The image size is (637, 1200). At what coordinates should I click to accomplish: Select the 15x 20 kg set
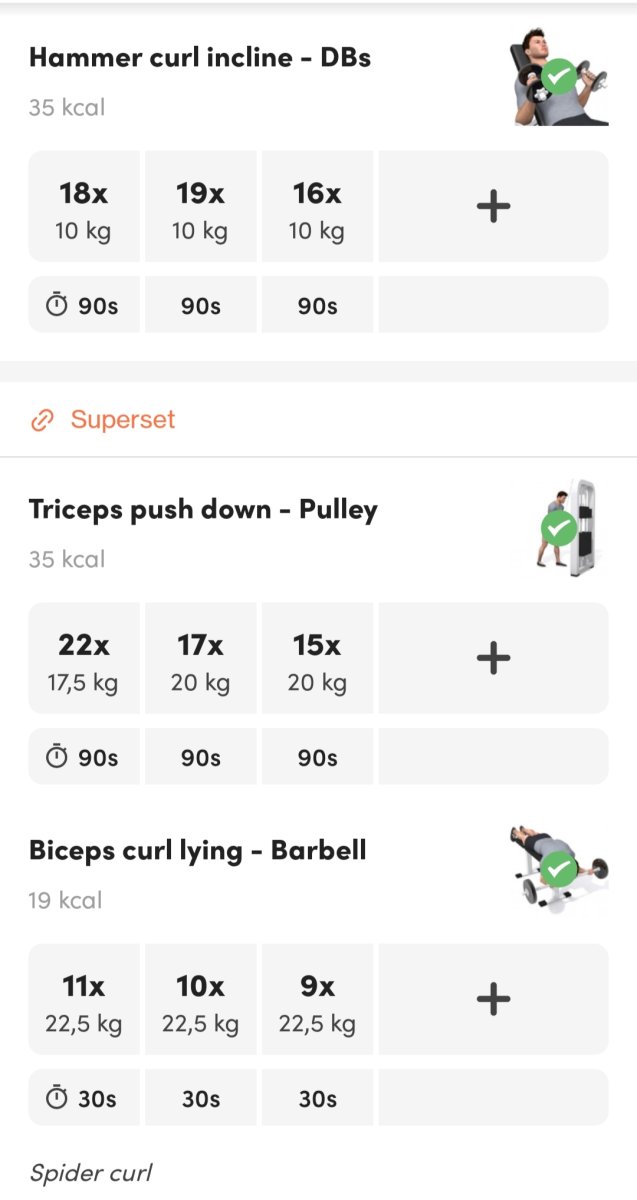tap(317, 659)
